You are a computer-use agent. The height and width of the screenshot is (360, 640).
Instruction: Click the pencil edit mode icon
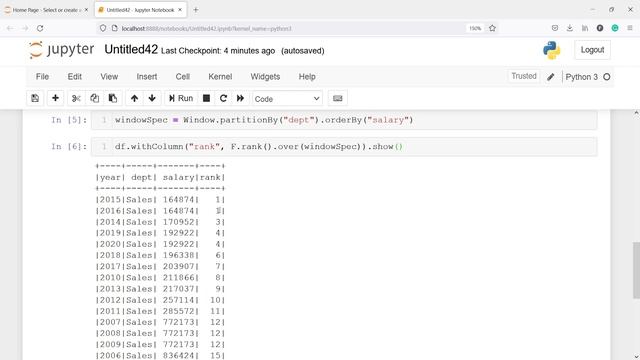click(x=551, y=77)
